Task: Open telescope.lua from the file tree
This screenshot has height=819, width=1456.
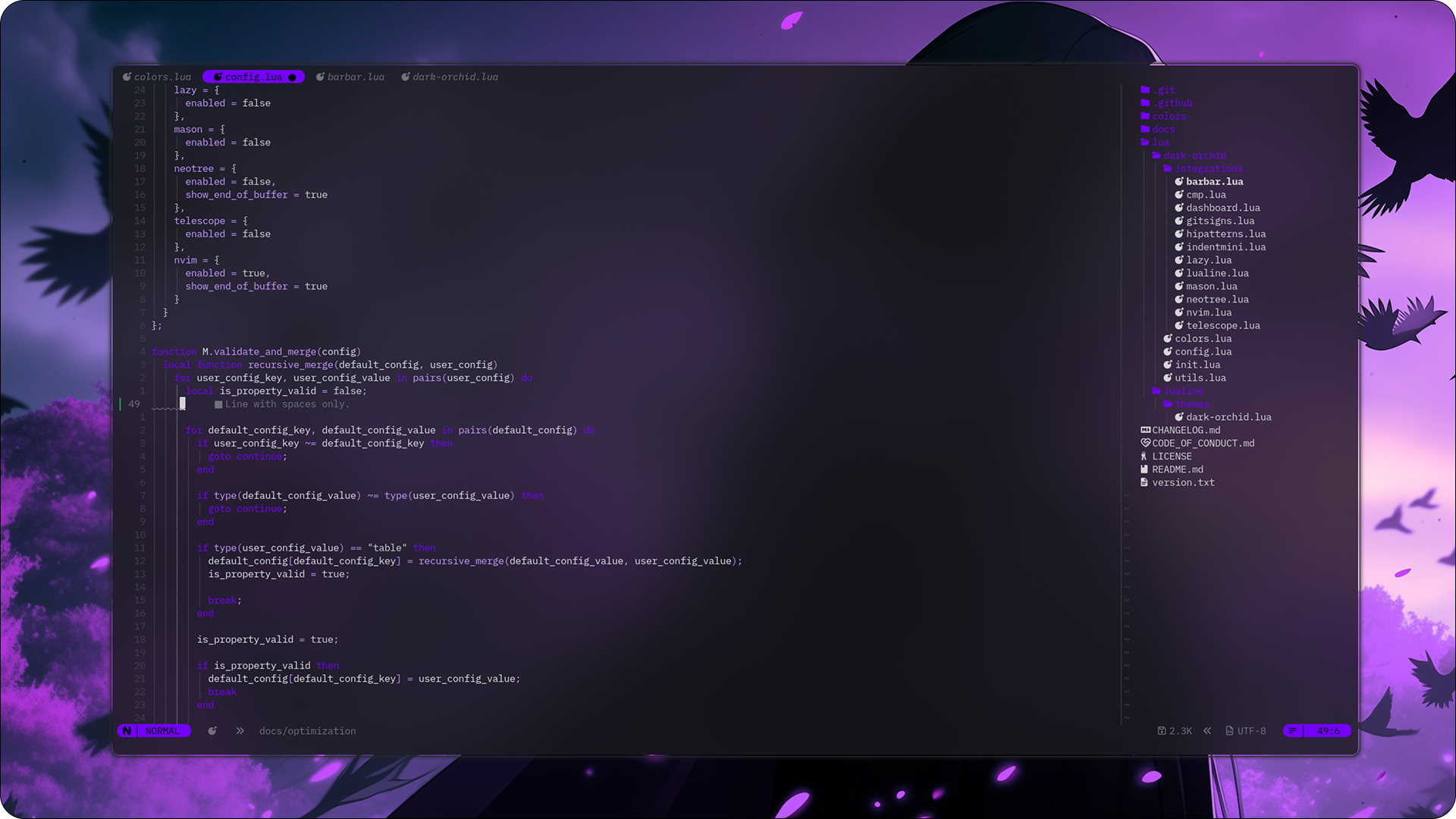Action: coord(1222,326)
